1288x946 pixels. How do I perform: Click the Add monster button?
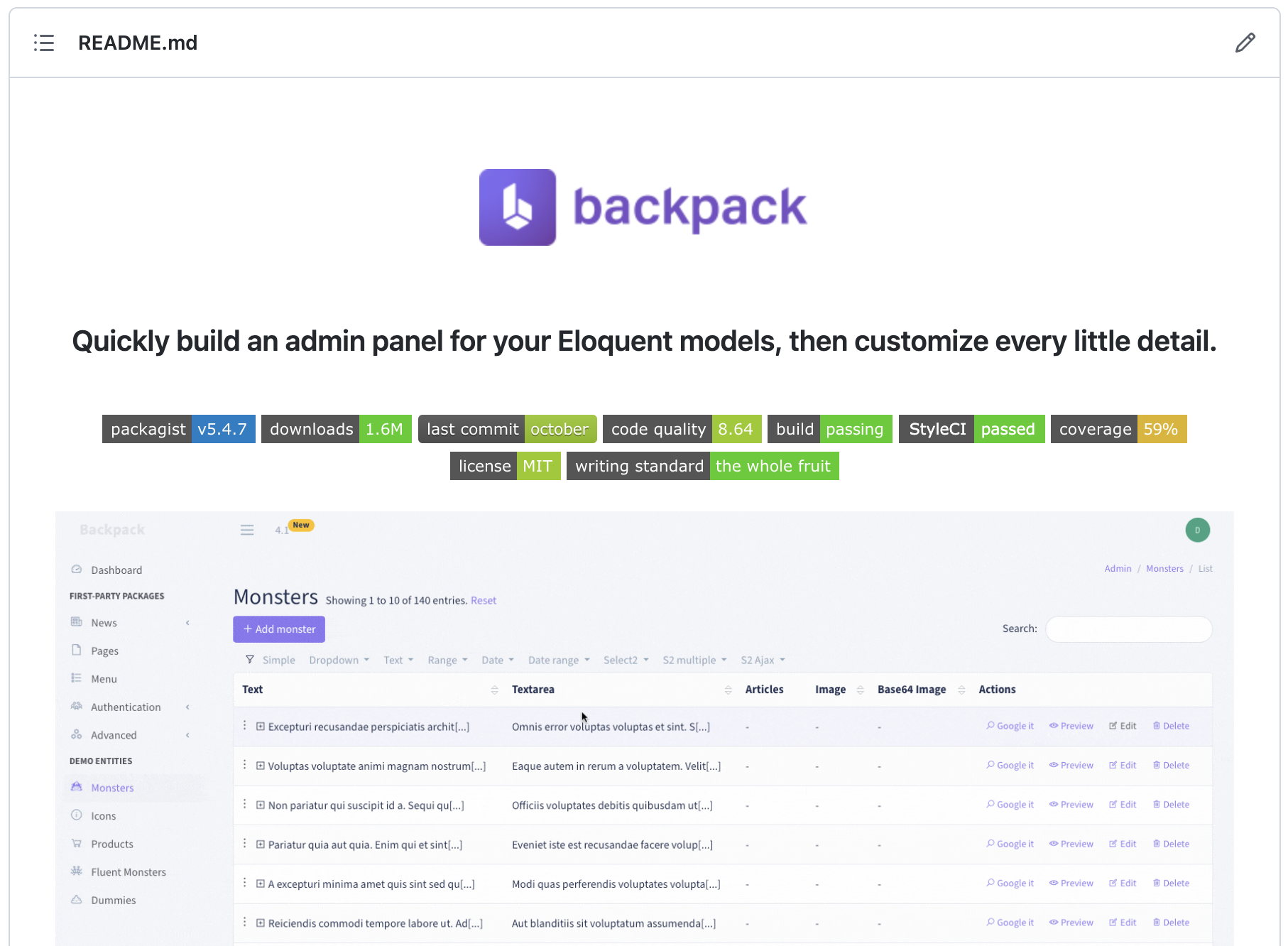278,629
